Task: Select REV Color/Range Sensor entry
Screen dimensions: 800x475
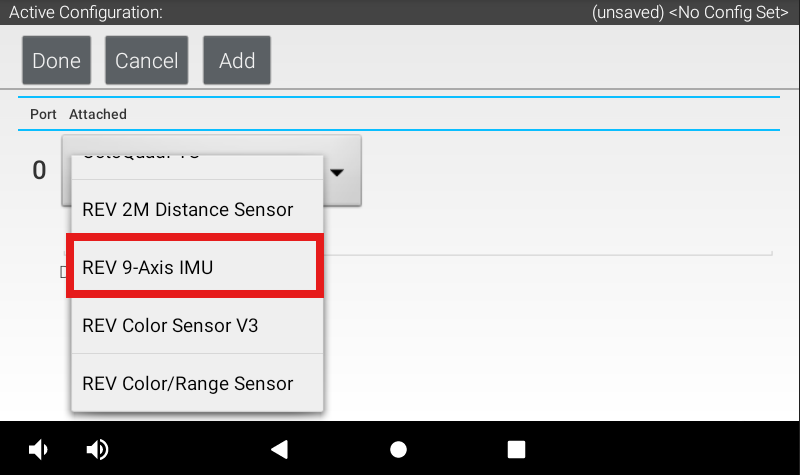Action: (196, 384)
